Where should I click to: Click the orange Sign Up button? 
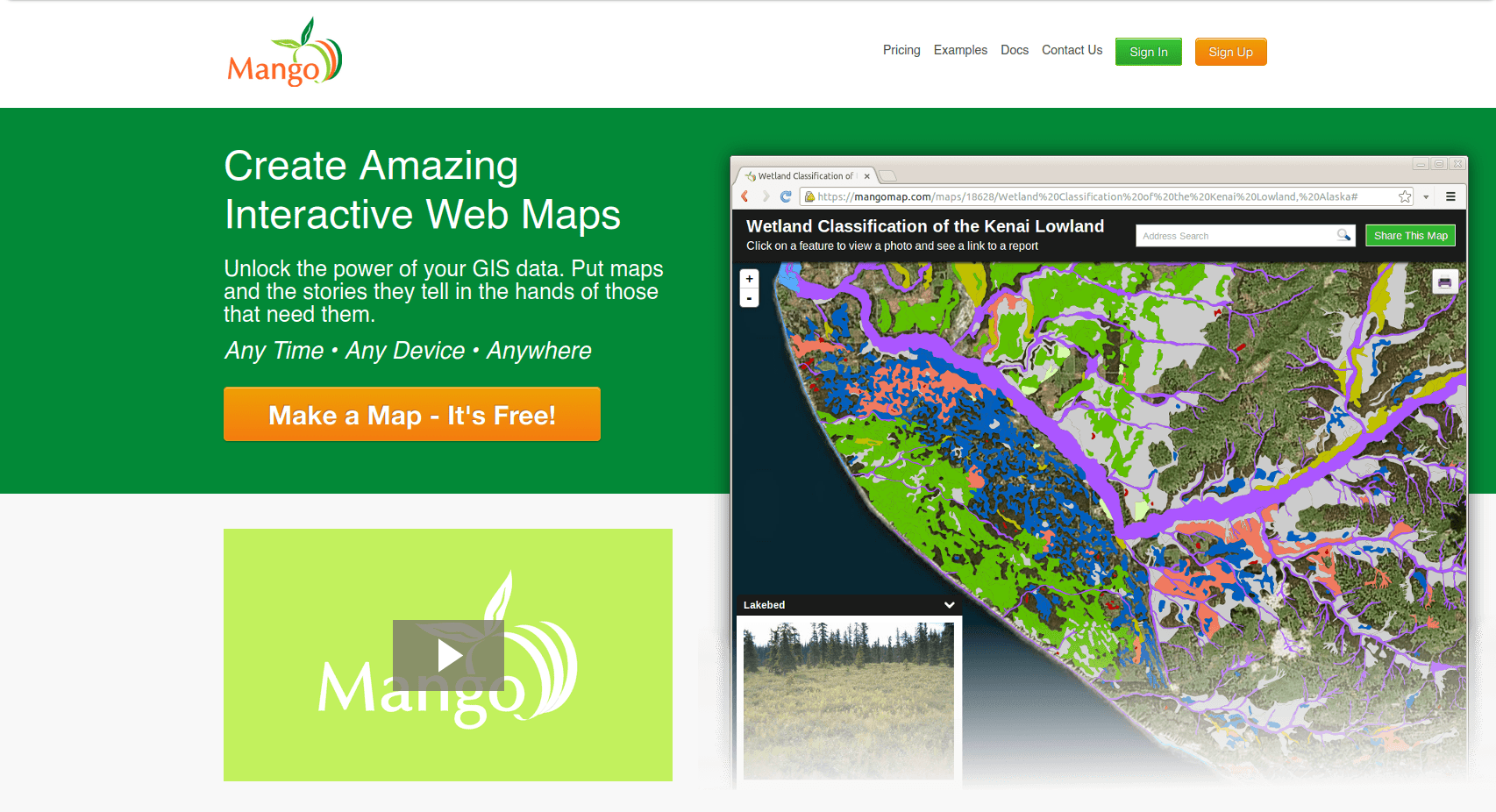(1231, 52)
